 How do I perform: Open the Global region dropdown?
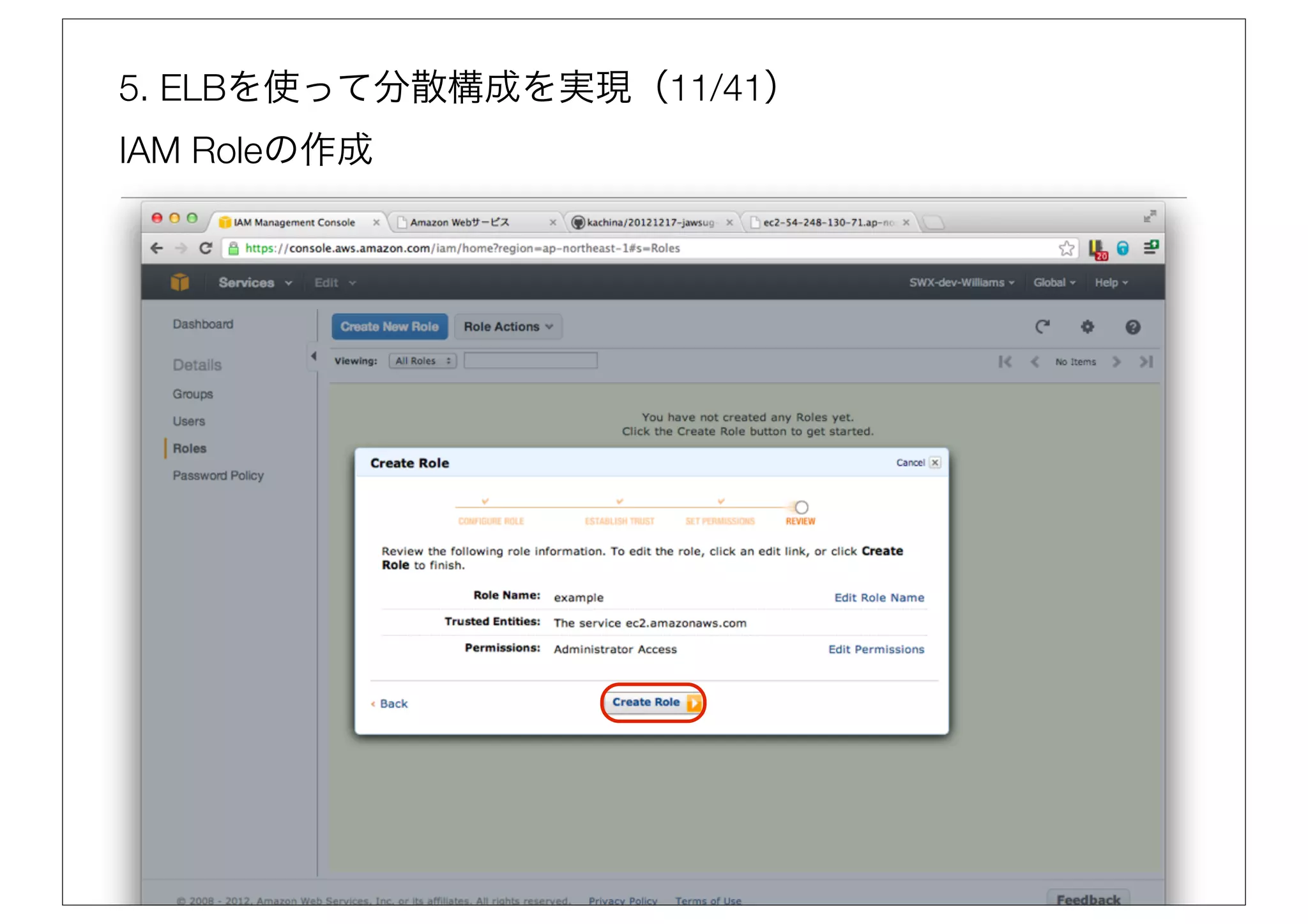[1054, 282]
